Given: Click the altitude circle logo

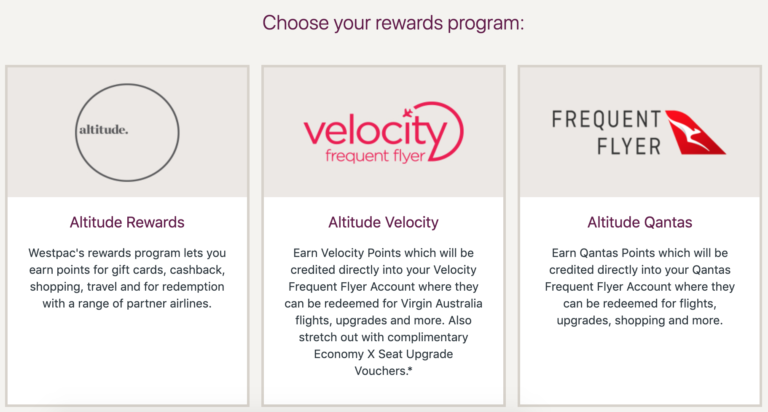Looking at the screenshot, I should coord(127,132).
